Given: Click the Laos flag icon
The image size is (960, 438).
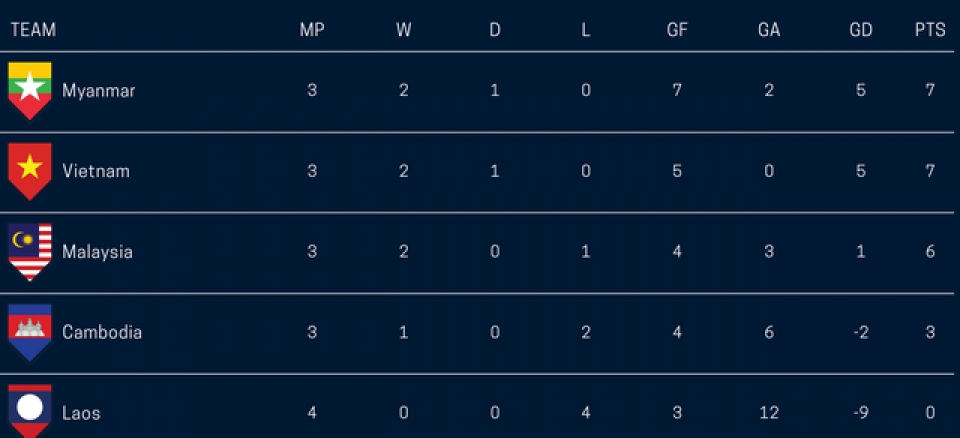Looking at the screenshot, I should 30,410.
